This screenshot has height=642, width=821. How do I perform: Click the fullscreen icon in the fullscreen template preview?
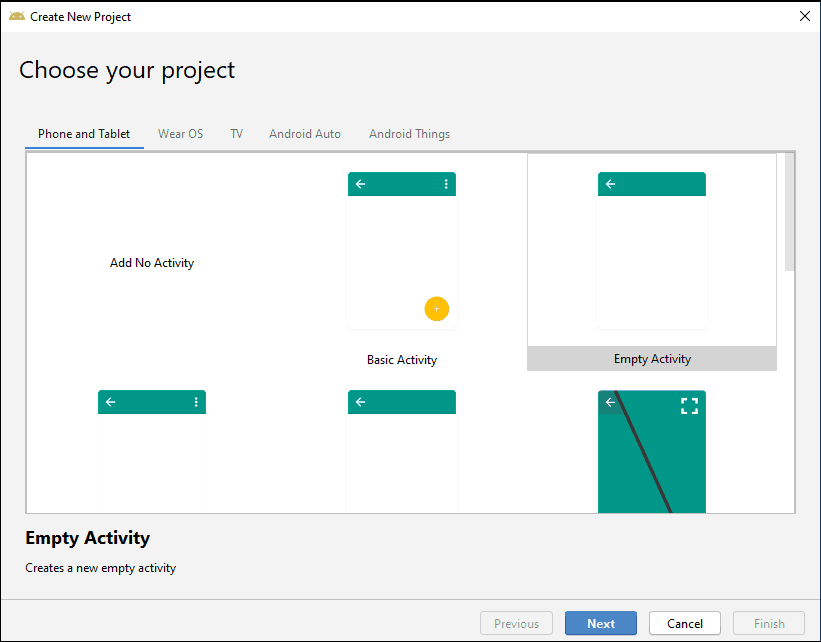(690, 406)
